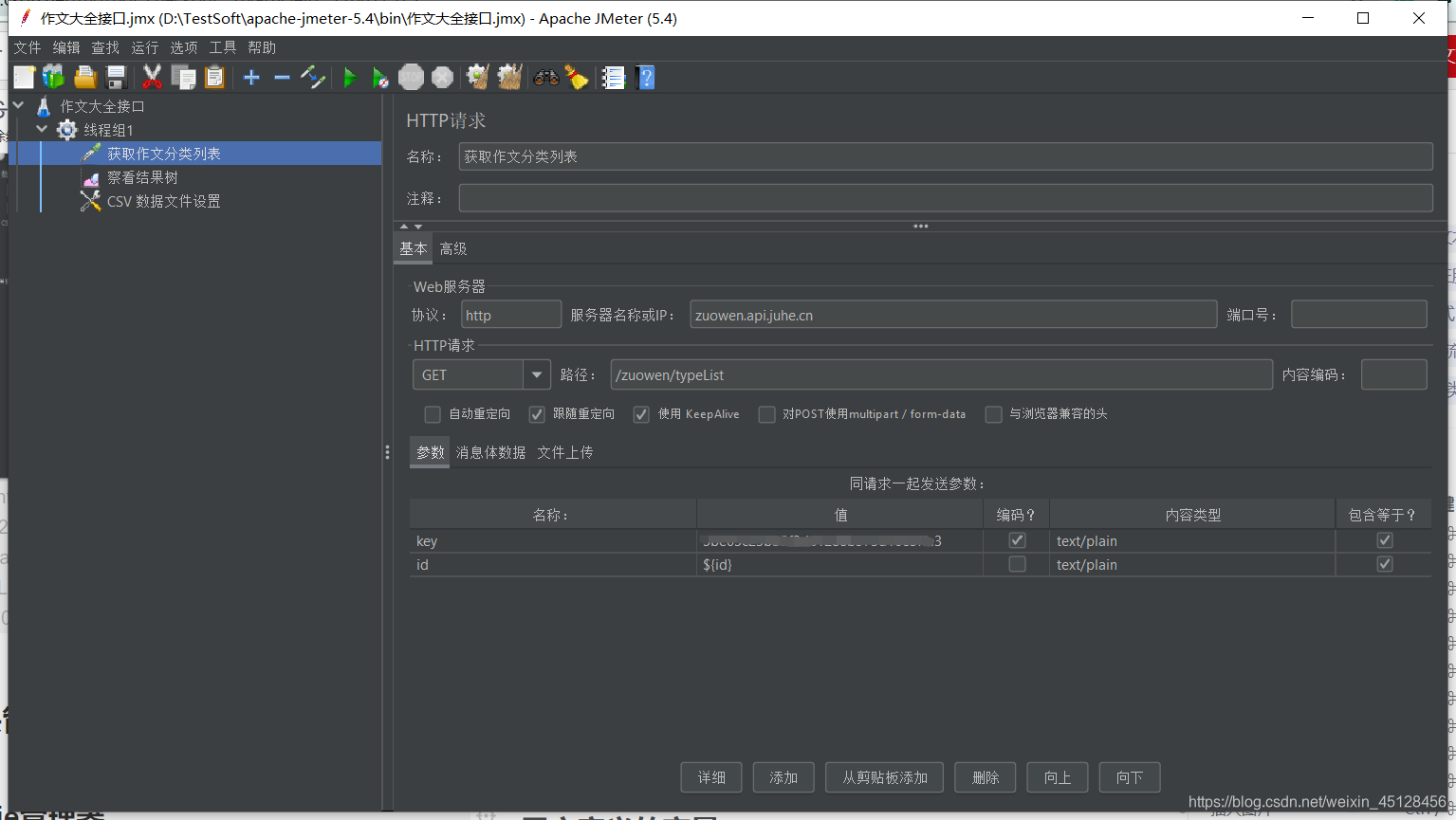Viewport: 1456px width, 820px height.
Task: Enable 与浏览器兼容的头 checkbox
Action: [x=993, y=414]
